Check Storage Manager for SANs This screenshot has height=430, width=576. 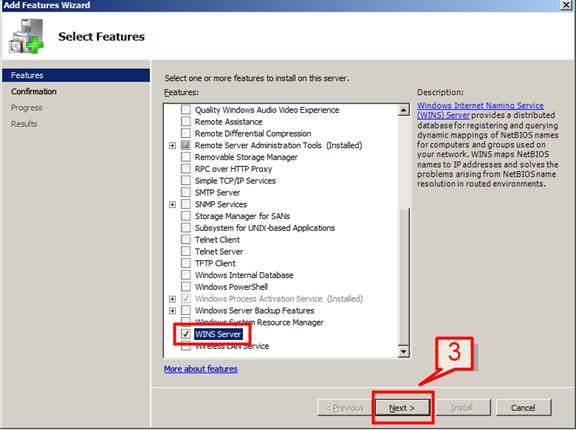pos(186,216)
